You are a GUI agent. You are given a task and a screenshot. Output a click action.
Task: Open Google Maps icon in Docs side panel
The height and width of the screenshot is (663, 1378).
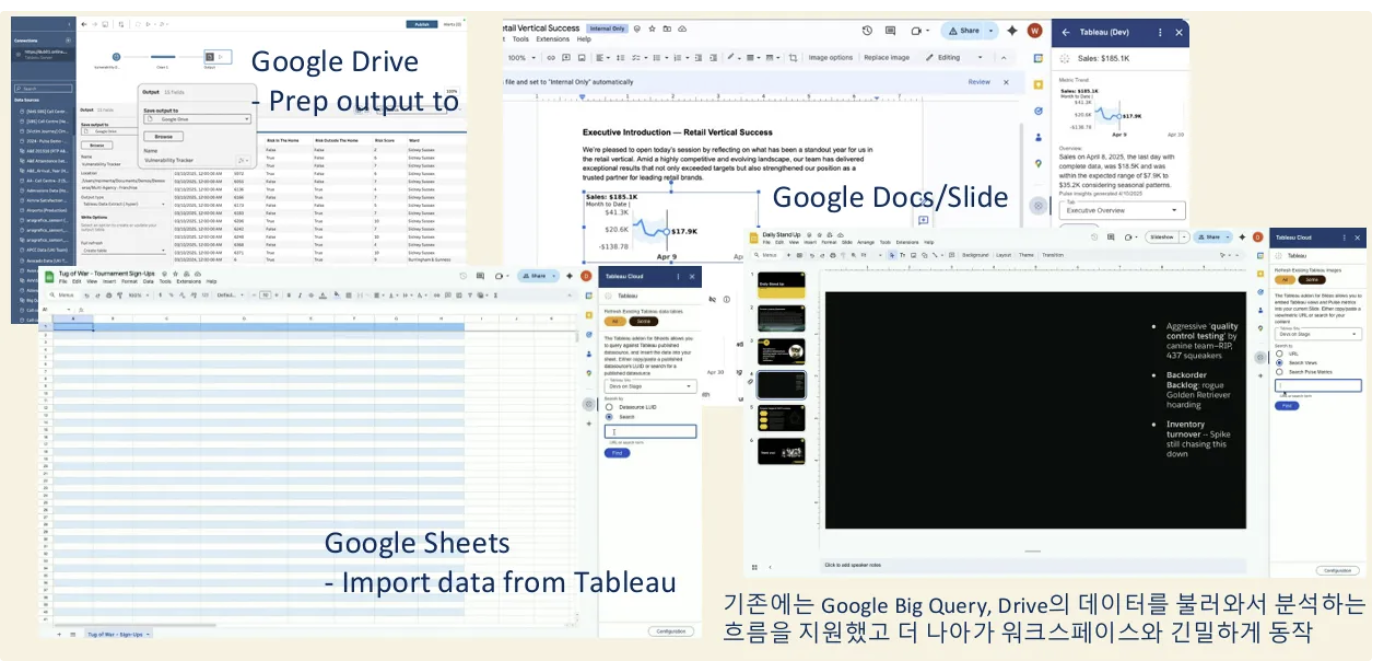(x=1039, y=163)
